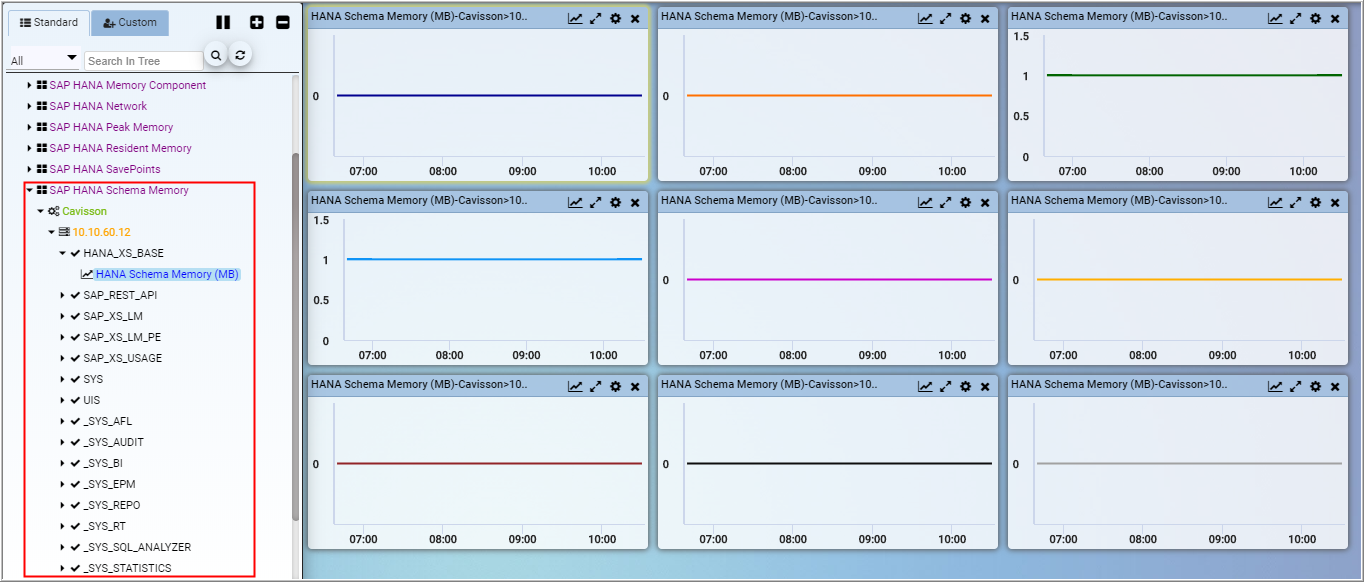The height and width of the screenshot is (582, 1364).
Task: Select the _SYS_REPO tree row
Action: [x=112, y=505]
